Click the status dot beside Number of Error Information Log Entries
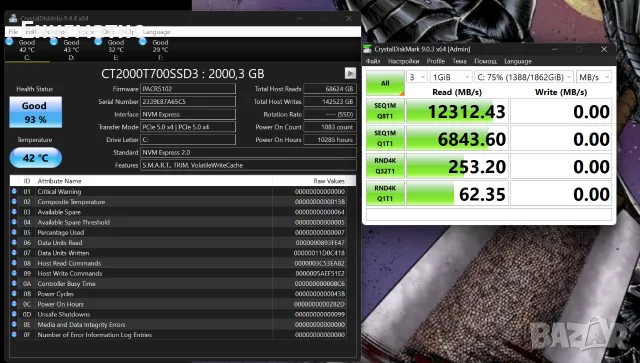The width and height of the screenshot is (640, 363). pos(14,334)
